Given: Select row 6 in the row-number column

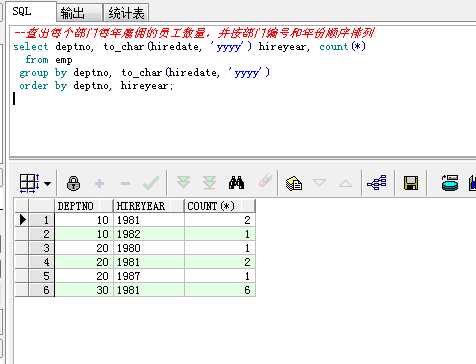Looking at the screenshot, I should point(41,290).
